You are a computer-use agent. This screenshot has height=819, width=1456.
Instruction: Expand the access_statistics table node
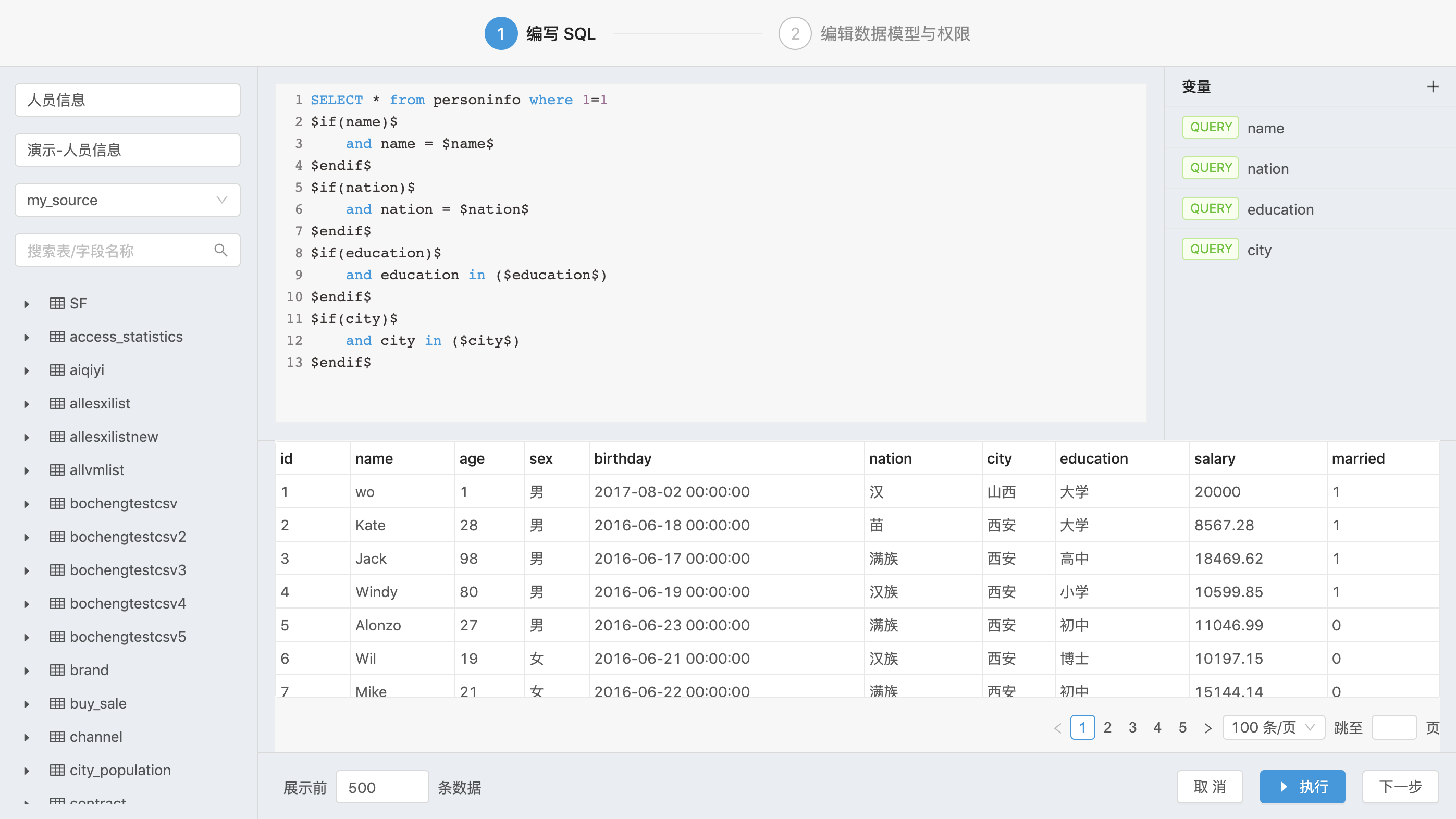(27, 338)
